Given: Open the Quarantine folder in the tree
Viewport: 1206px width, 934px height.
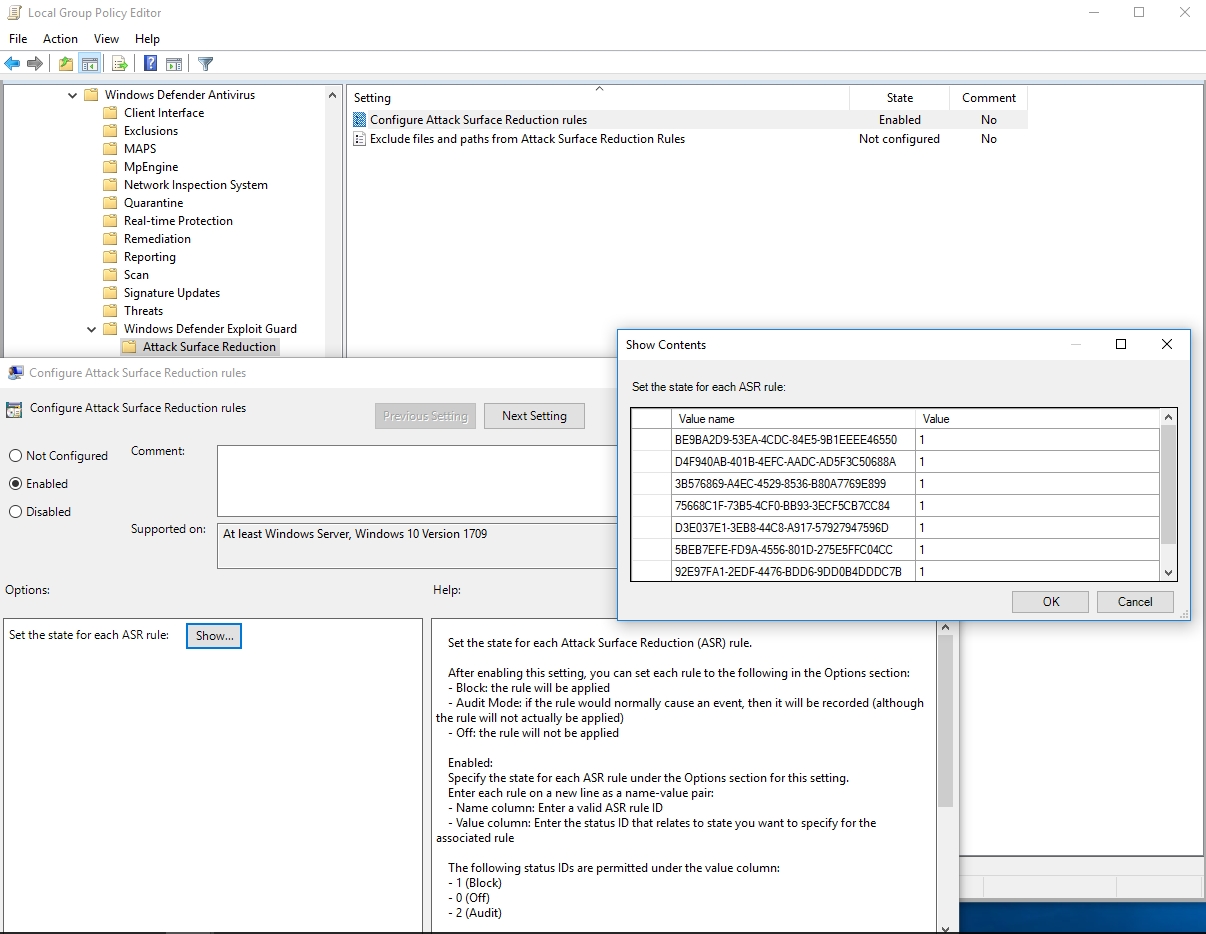Looking at the screenshot, I should point(153,203).
